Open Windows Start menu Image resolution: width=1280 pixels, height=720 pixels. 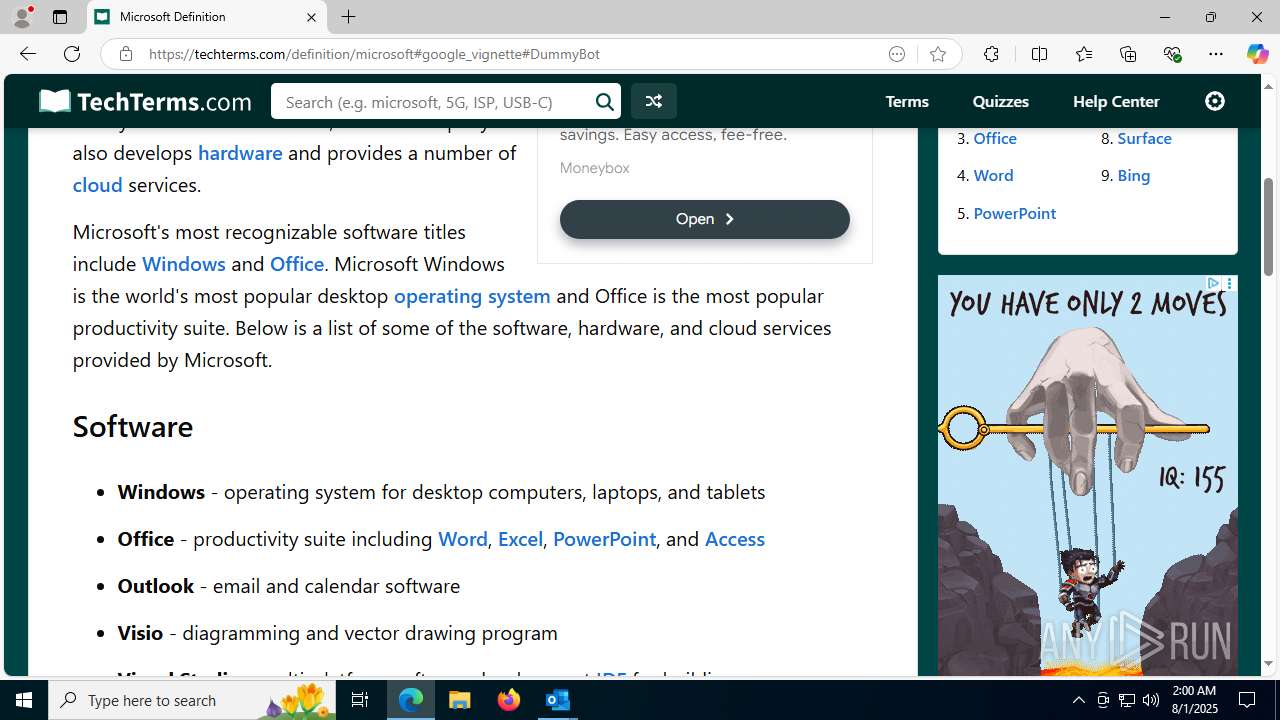(24, 700)
